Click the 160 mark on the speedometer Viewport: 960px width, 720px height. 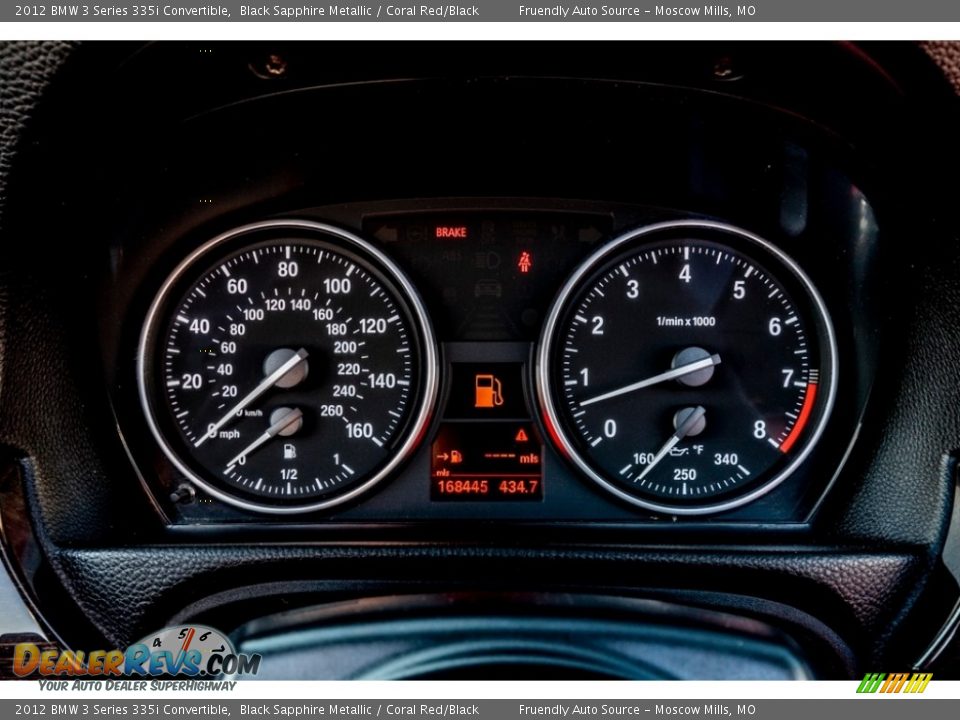pyautogui.click(x=359, y=431)
